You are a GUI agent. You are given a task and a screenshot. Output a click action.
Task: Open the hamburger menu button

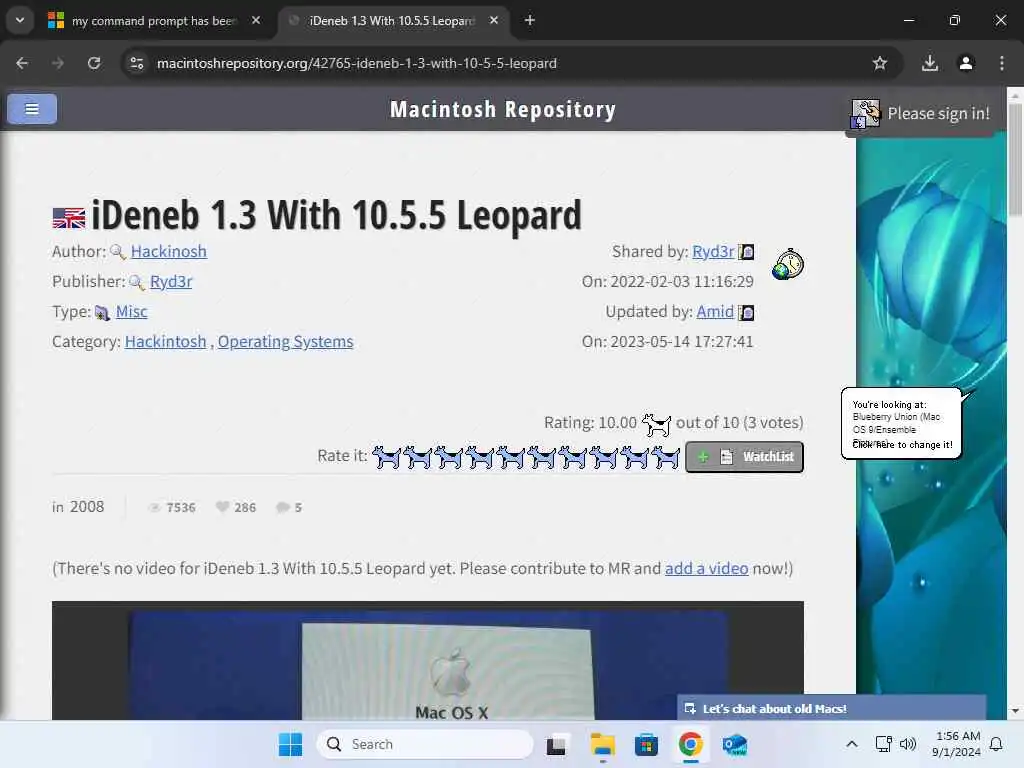[32, 108]
